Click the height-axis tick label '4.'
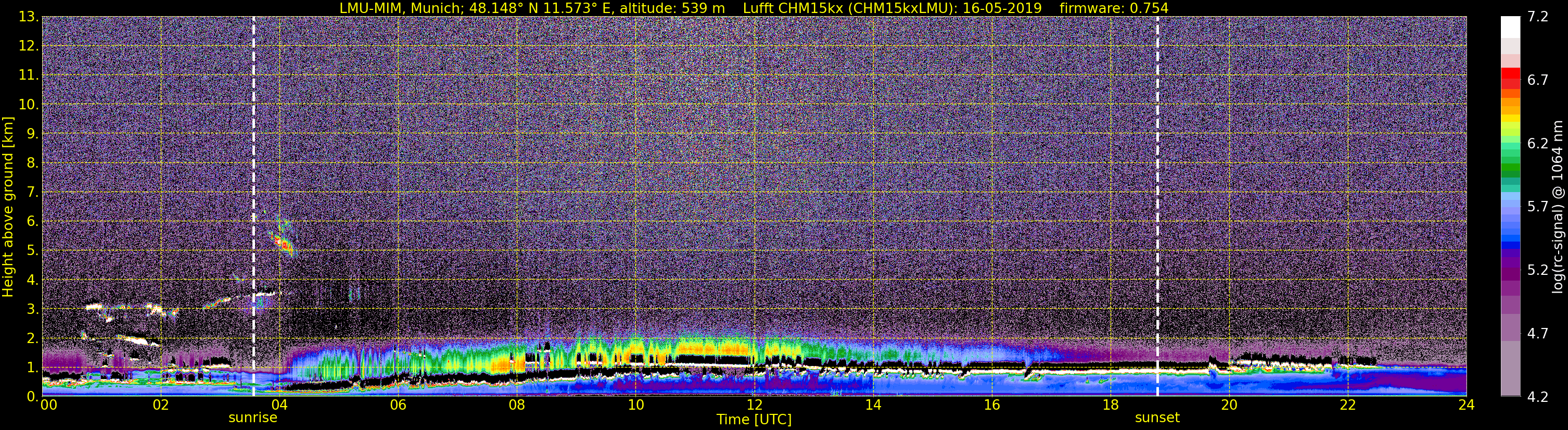Image resolution: width=1568 pixels, height=430 pixels. pyautogui.click(x=32, y=280)
